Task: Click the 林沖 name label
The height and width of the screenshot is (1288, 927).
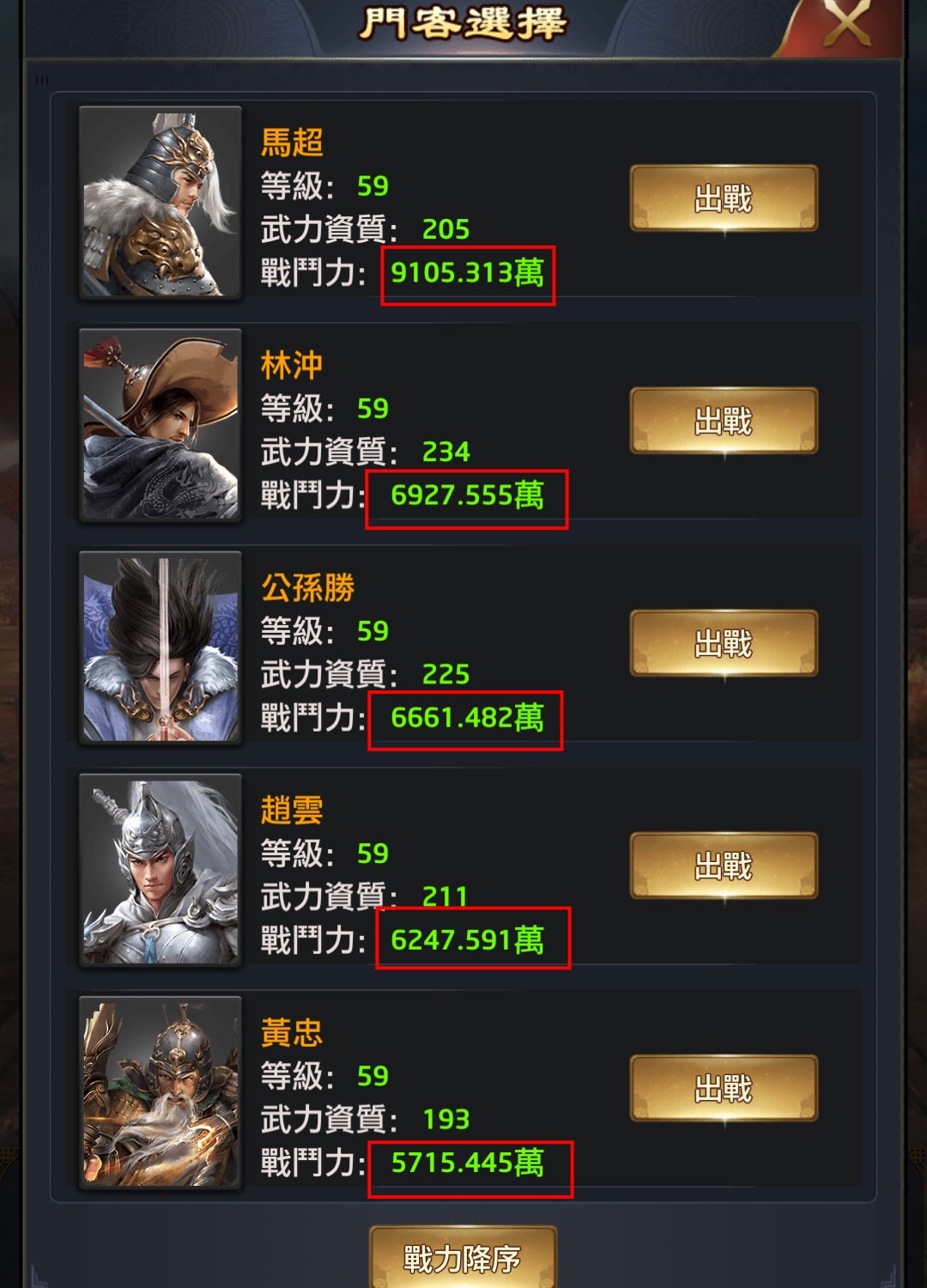Action: [292, 365]
